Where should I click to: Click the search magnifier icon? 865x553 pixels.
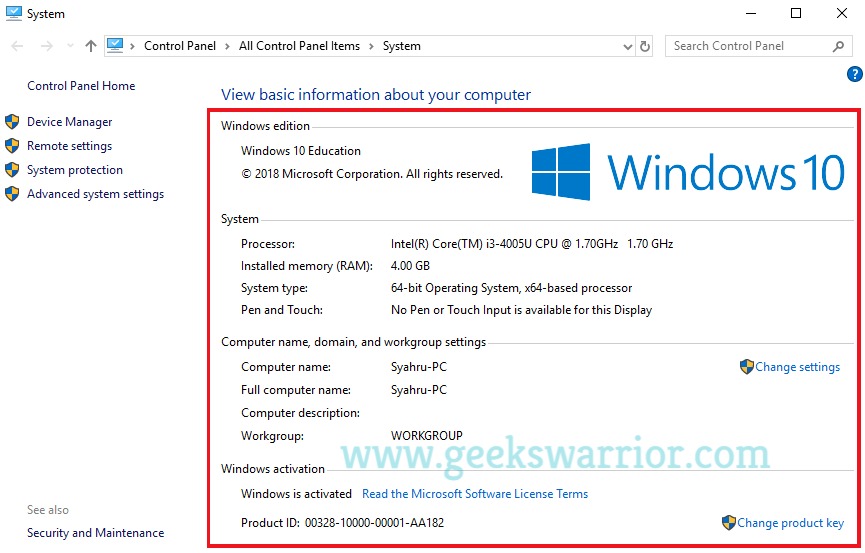838,47
